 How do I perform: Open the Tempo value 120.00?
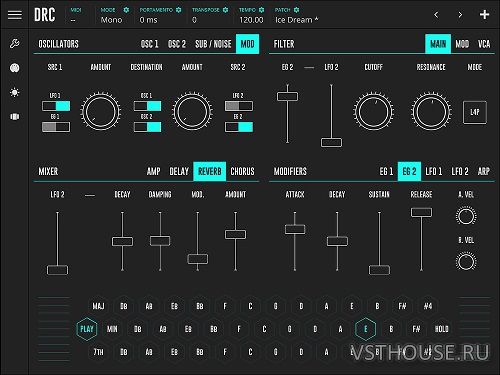(x=251, y=20)
